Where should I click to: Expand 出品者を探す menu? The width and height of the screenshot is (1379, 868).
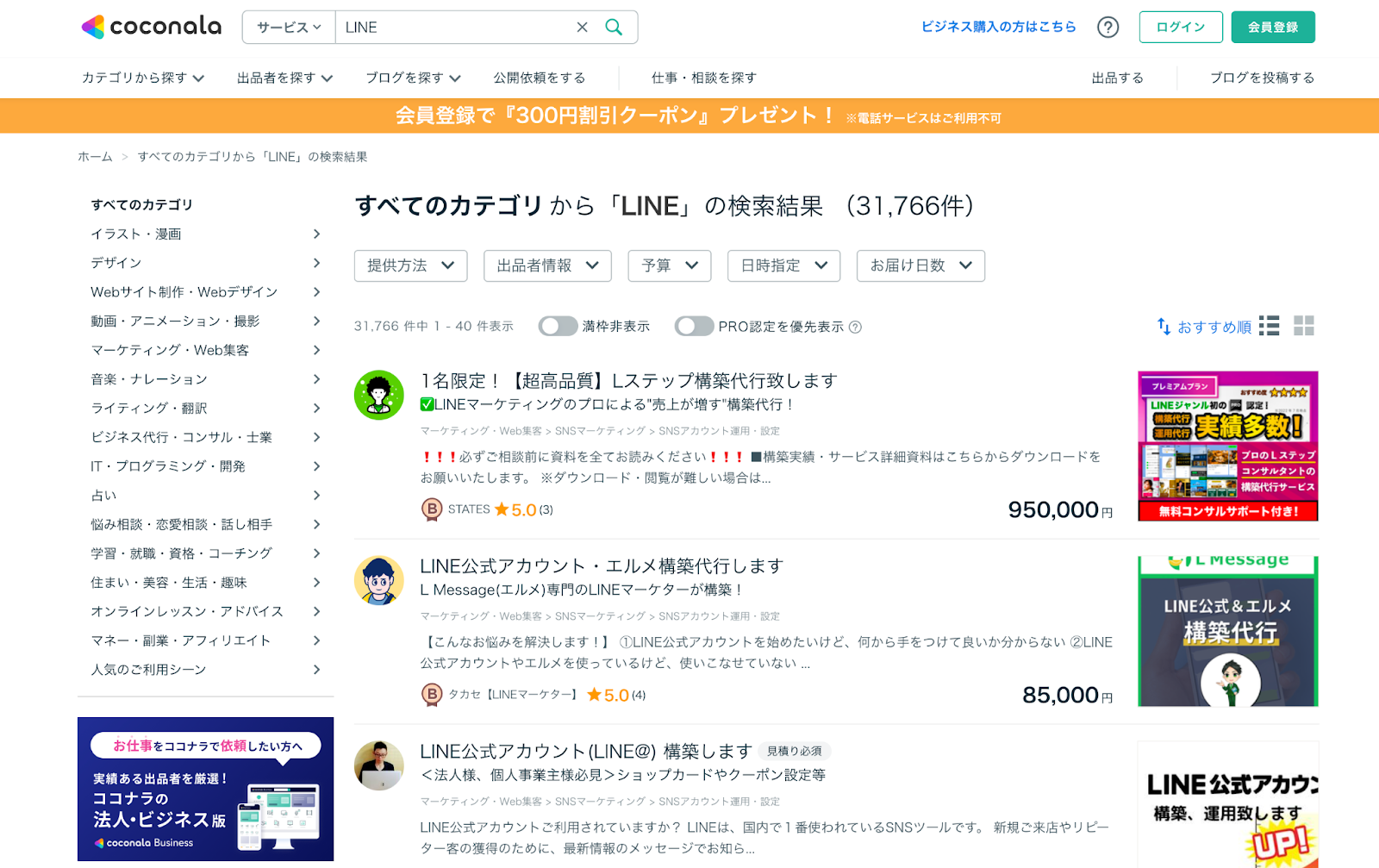(285, 78)
